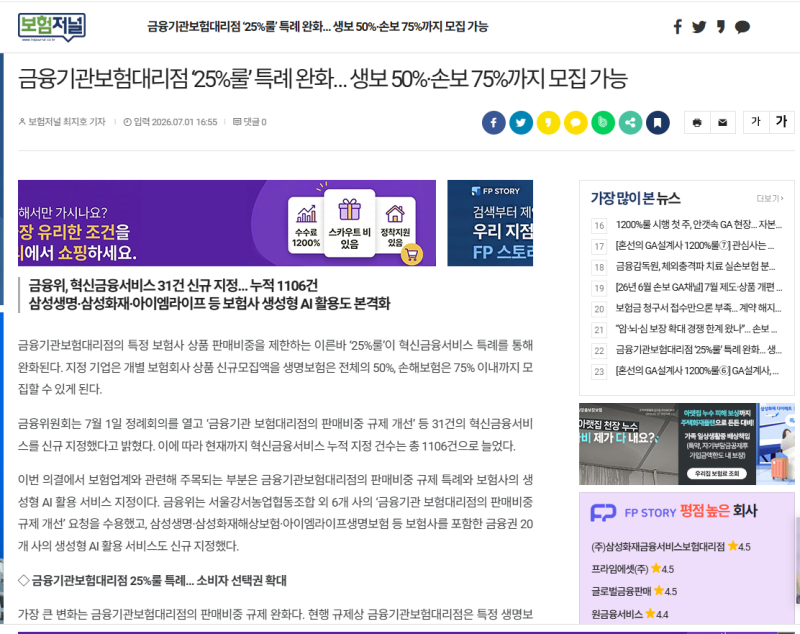Screen dimensions: 800x634
Task: Click 수수료 1200% card in banner
Action: (x=306, y=227)
